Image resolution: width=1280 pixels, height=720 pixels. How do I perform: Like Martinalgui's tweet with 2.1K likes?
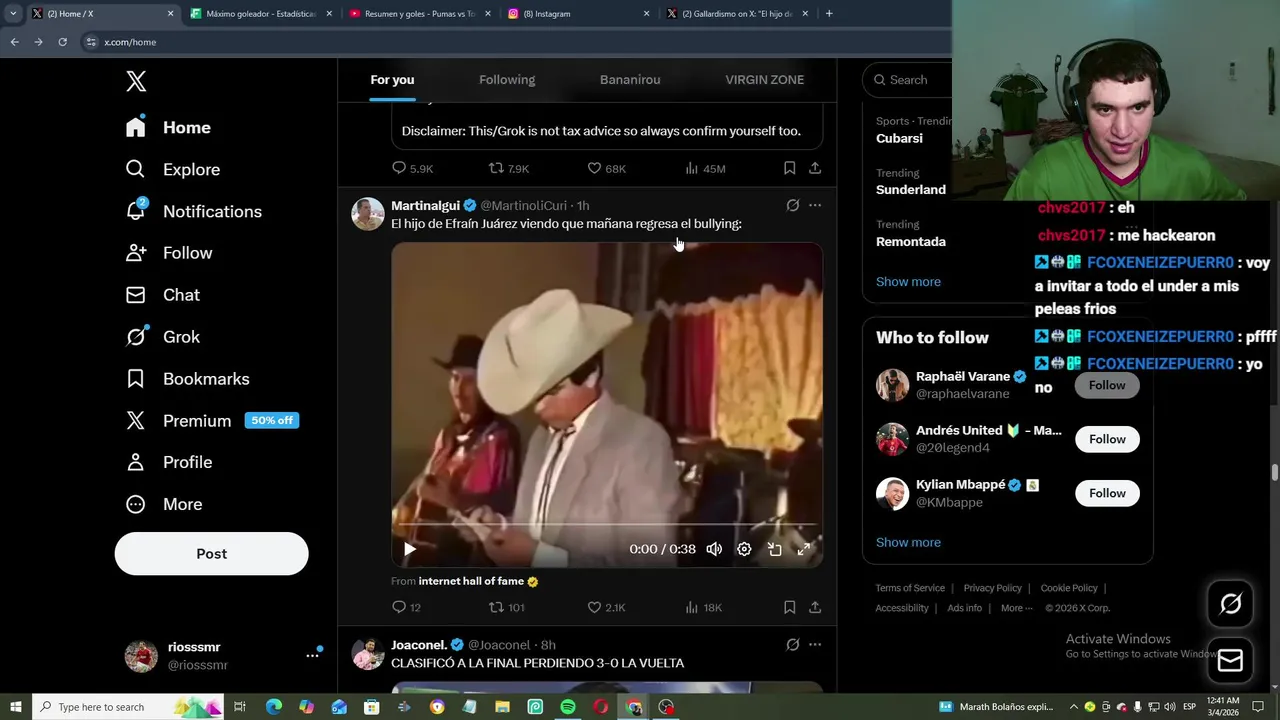606,607
